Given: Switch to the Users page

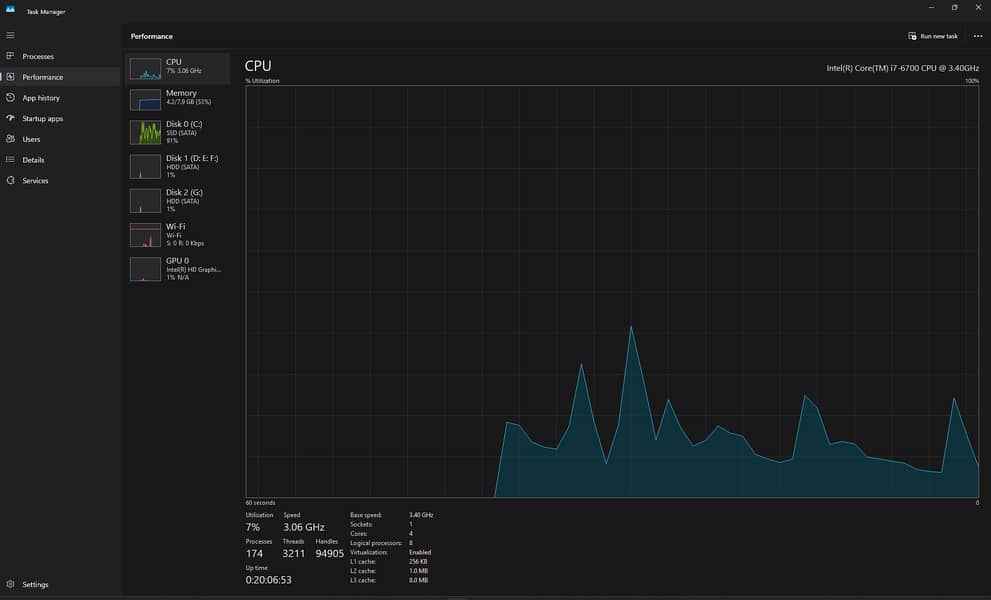Looking at the screenshot, I should 60,139.
